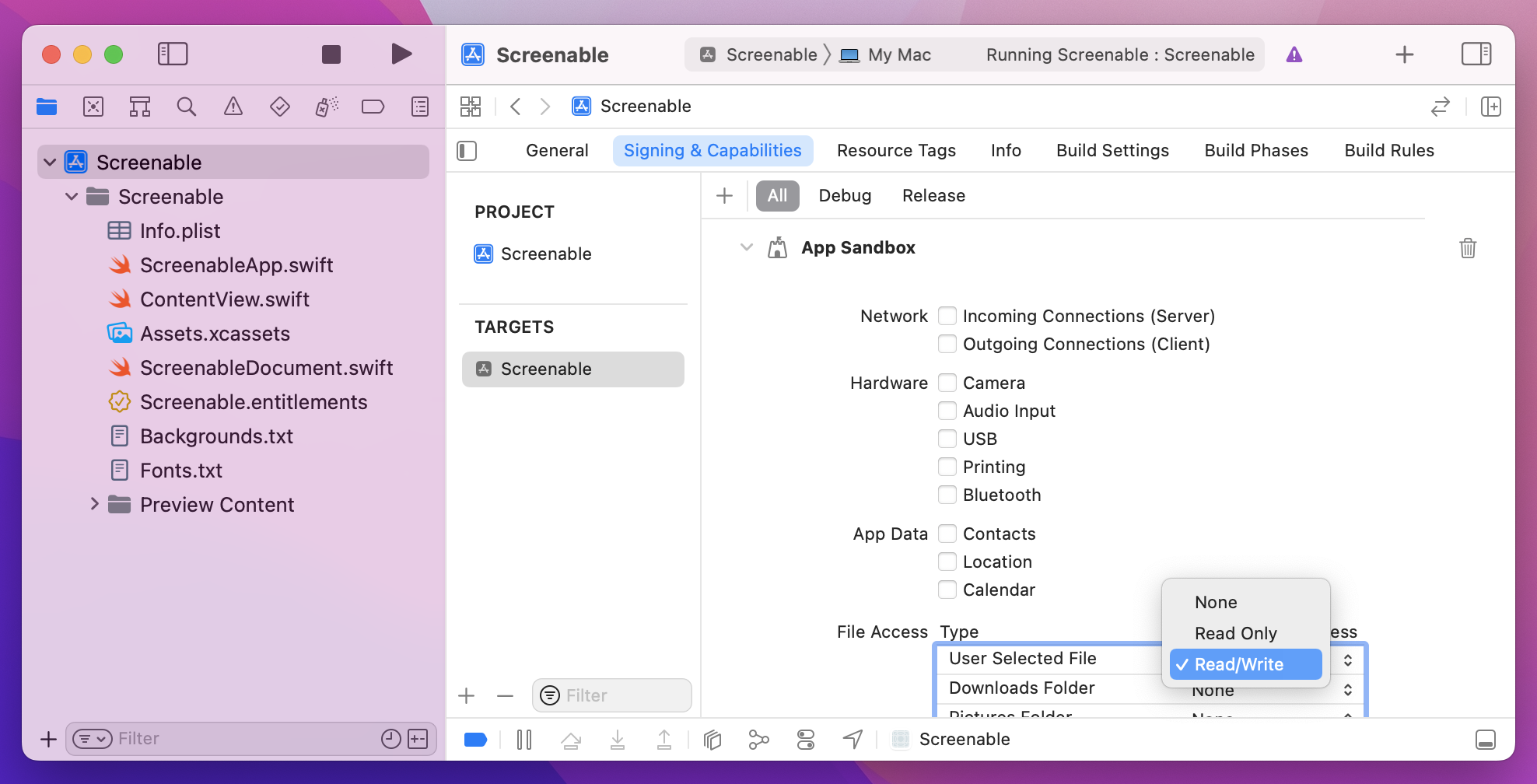Click the Debug View Hierarchy icon

(712, 739)
